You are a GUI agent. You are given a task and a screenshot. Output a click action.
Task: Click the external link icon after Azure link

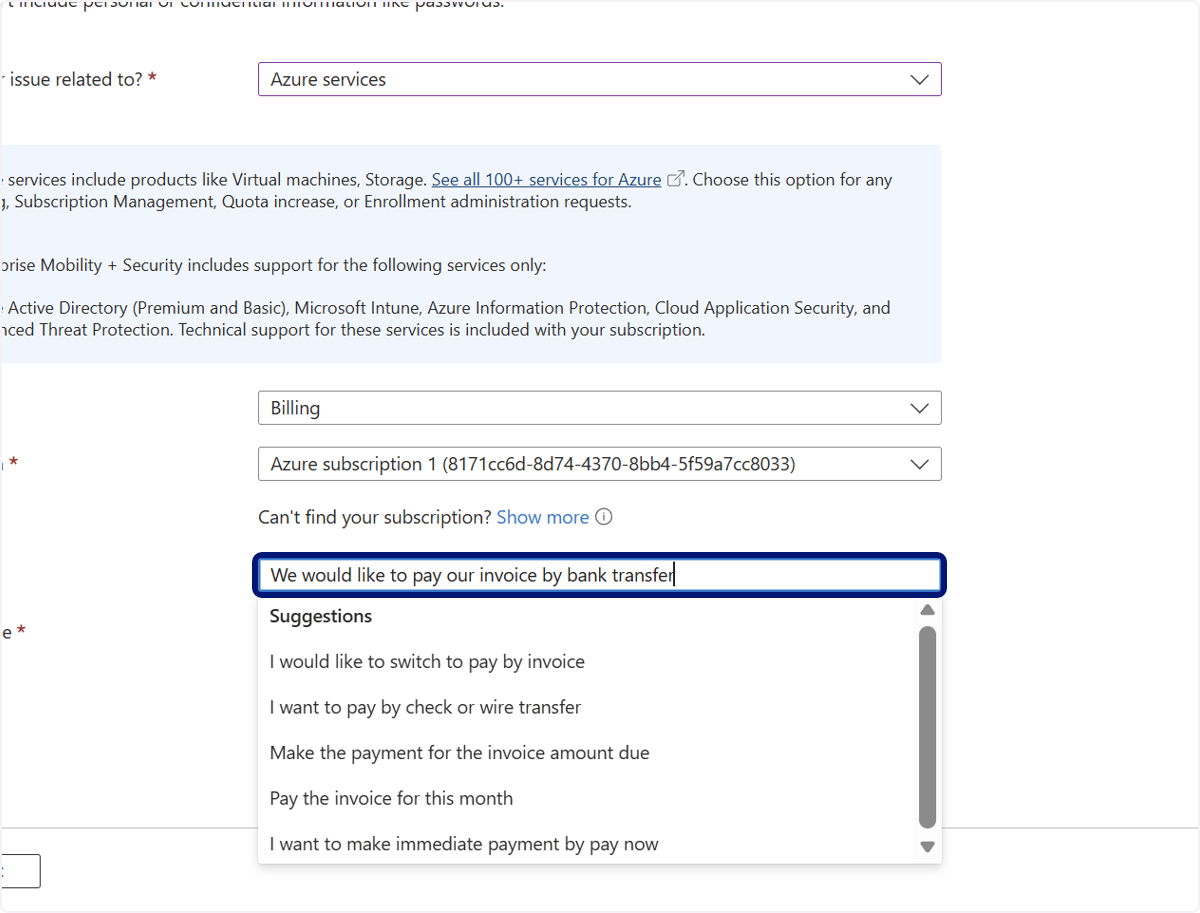[x=676, y=180]
